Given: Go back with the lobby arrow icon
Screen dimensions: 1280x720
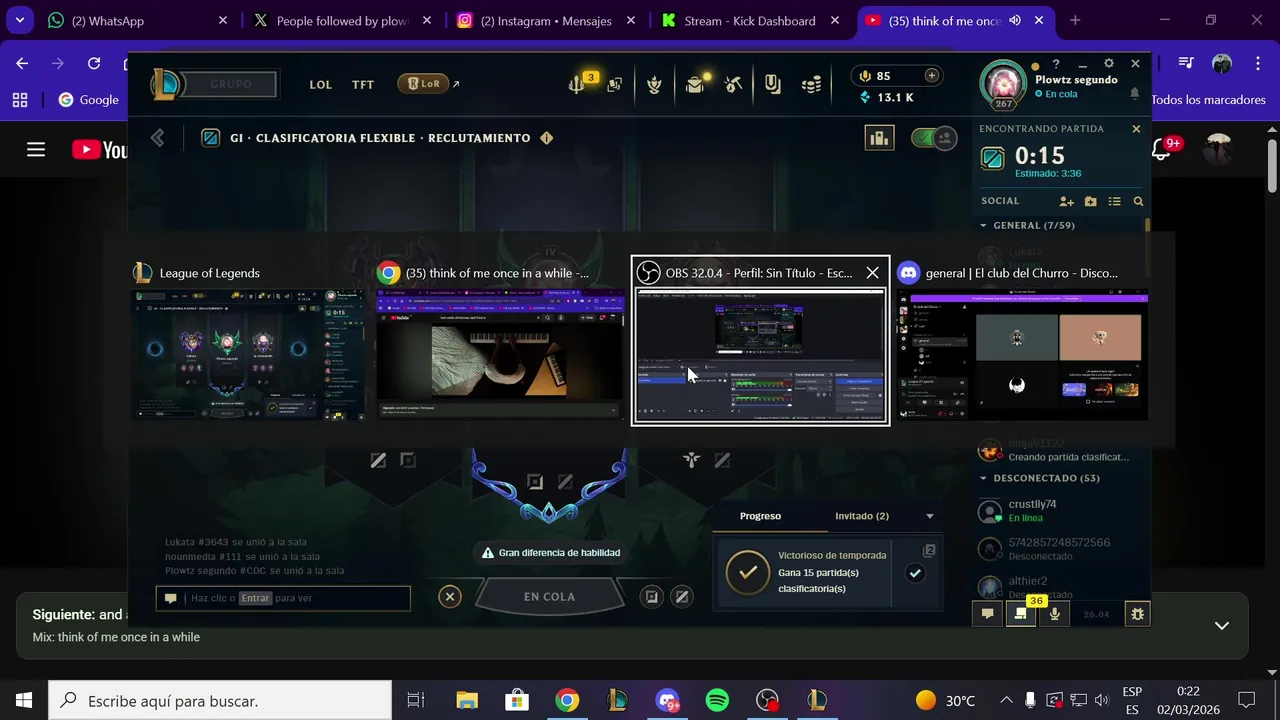Looking at the screenshot, I should coord(157,138).
